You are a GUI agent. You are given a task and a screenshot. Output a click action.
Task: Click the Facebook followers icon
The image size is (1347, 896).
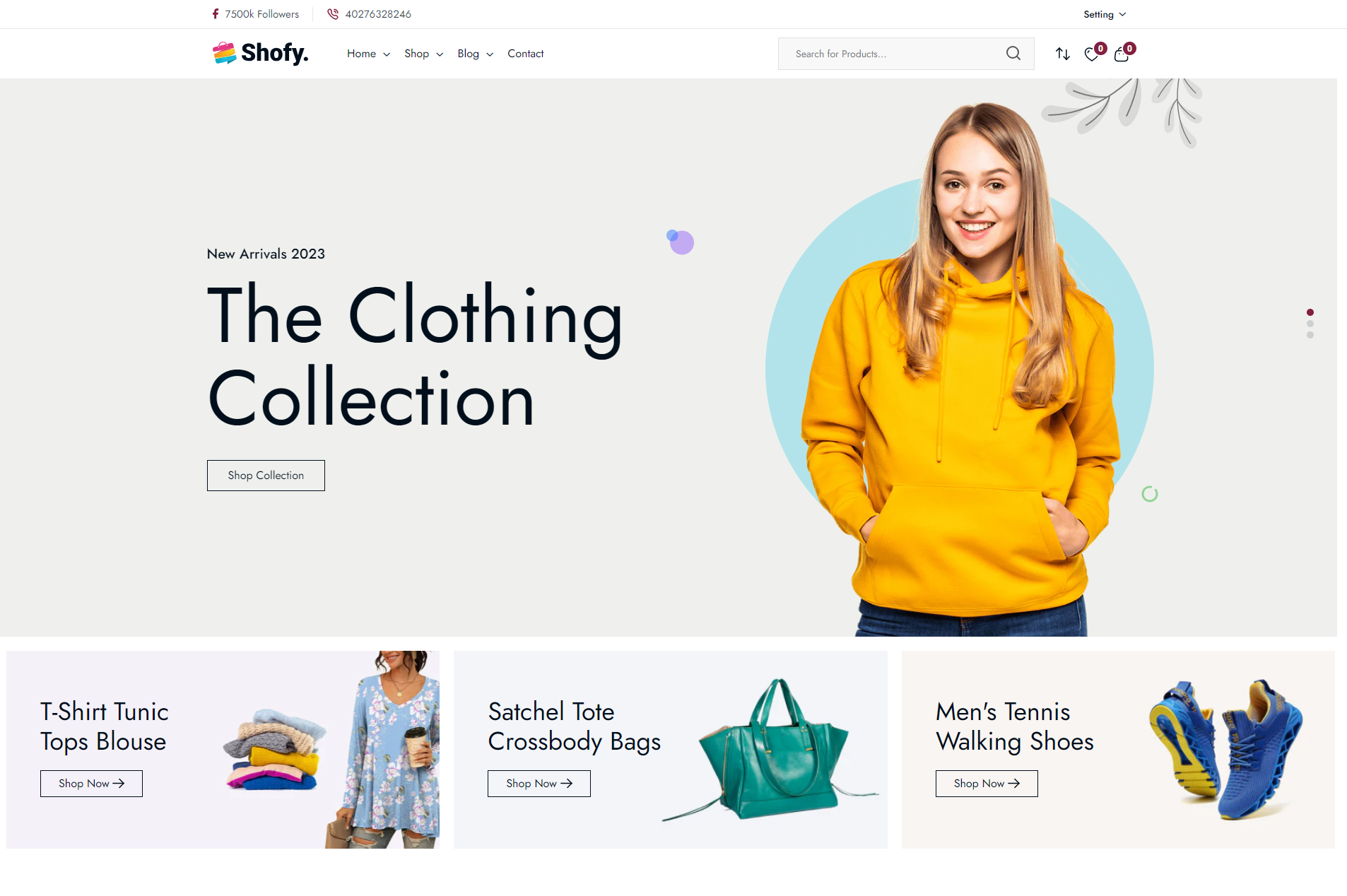[x=216, y=14]
